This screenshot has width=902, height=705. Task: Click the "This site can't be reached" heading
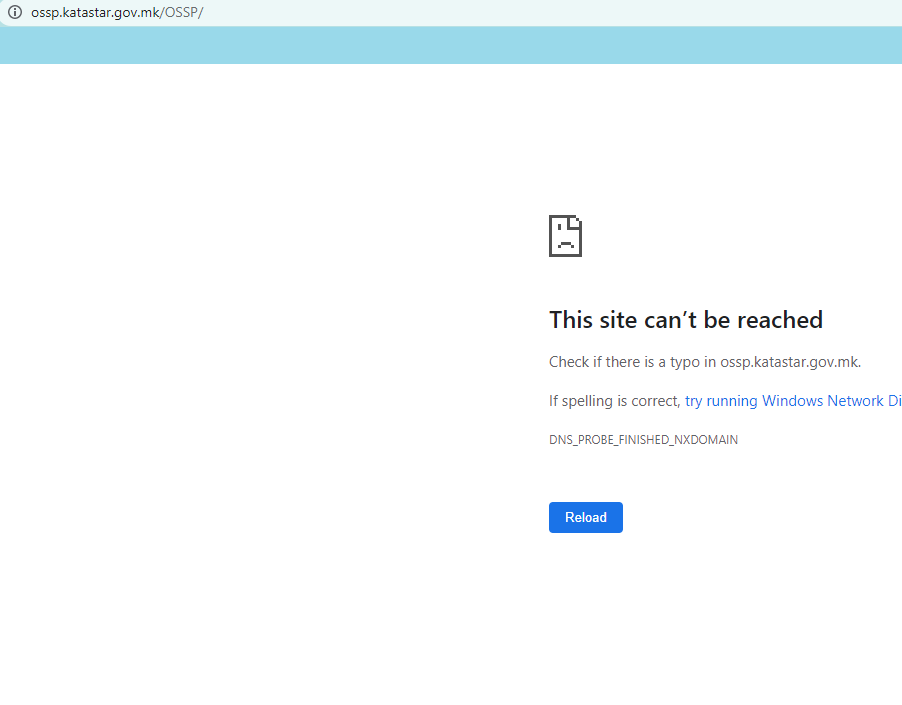tap(685, 320)
